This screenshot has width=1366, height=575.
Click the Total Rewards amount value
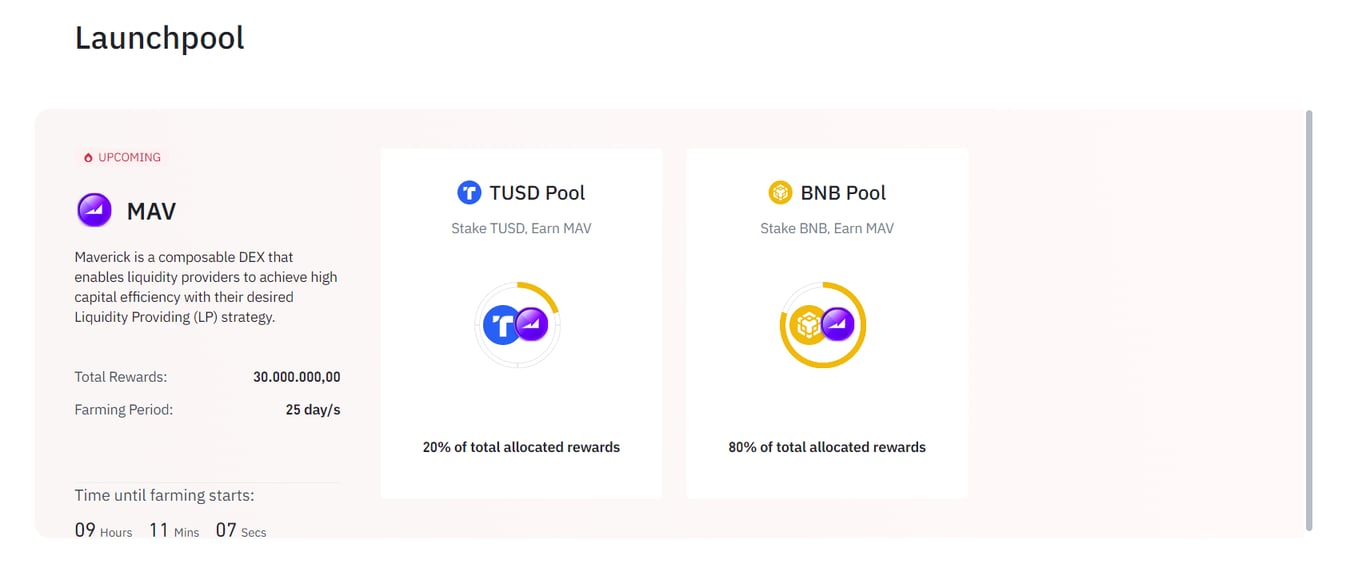(x=297, y=377)
